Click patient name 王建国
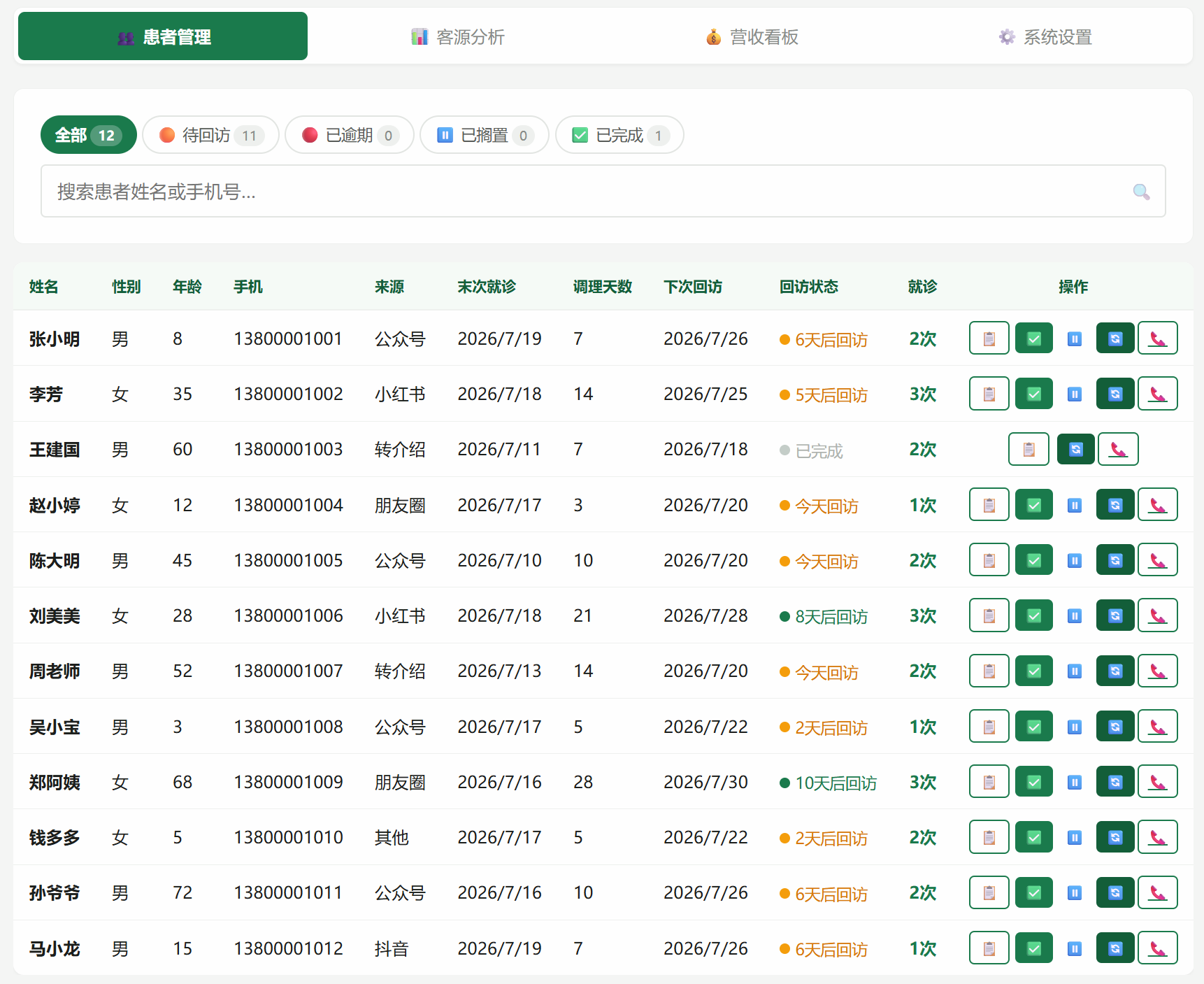The image size is (1204, 984). [x=55, y=450]
